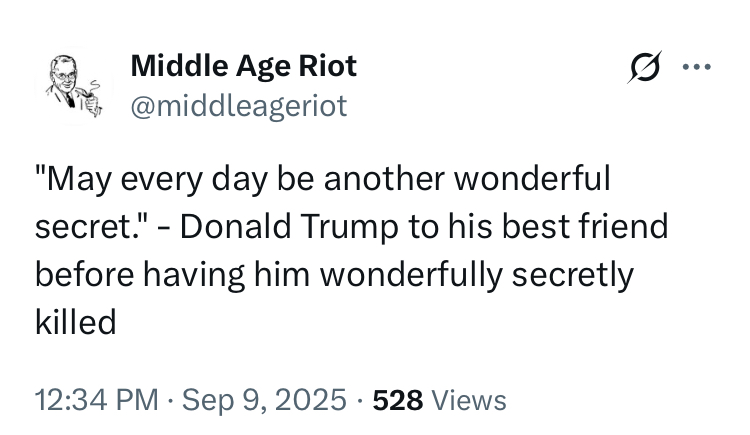
Task: Select the Sep 9, 2025 date
Action: click(x=264, y=400)
